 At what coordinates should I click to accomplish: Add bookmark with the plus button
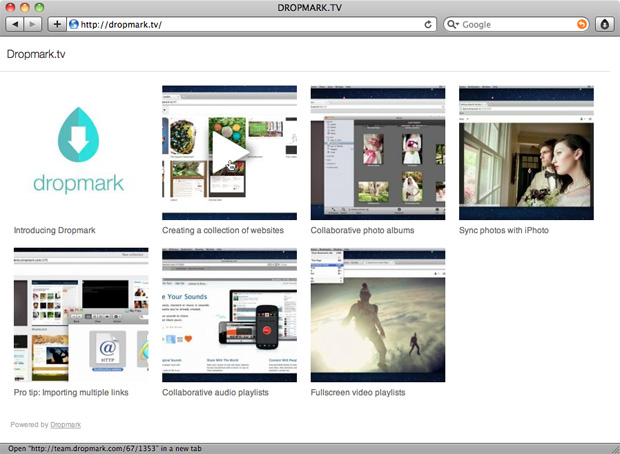click(57, 25)
